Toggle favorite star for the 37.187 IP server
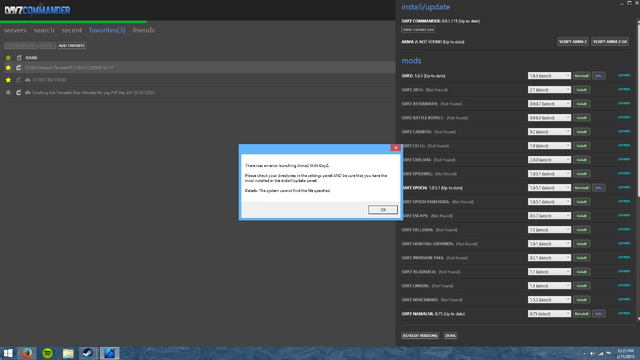This screenshot has width=640, height=360. (x=8, y=80)
